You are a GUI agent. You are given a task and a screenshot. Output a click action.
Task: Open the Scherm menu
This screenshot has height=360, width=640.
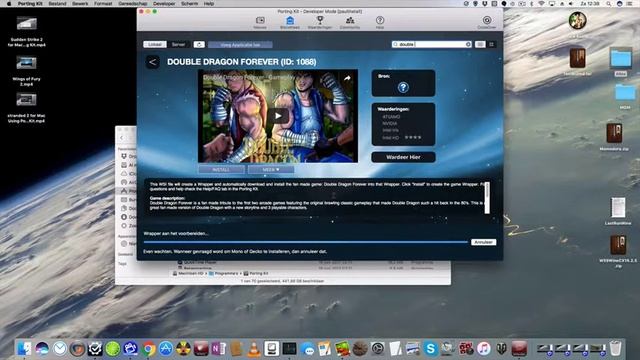coord(189,3)
